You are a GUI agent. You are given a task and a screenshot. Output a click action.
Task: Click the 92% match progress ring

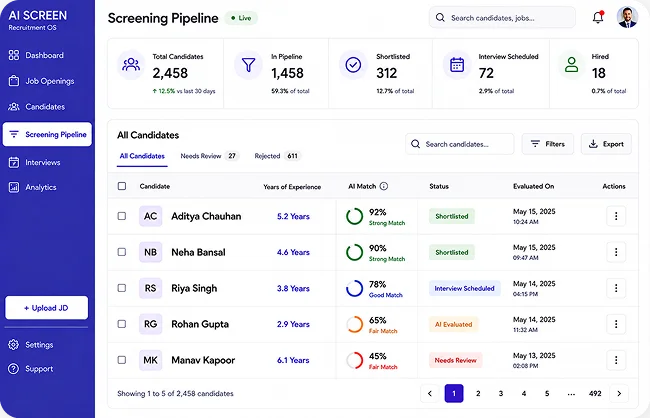click(x=354, y=216)
